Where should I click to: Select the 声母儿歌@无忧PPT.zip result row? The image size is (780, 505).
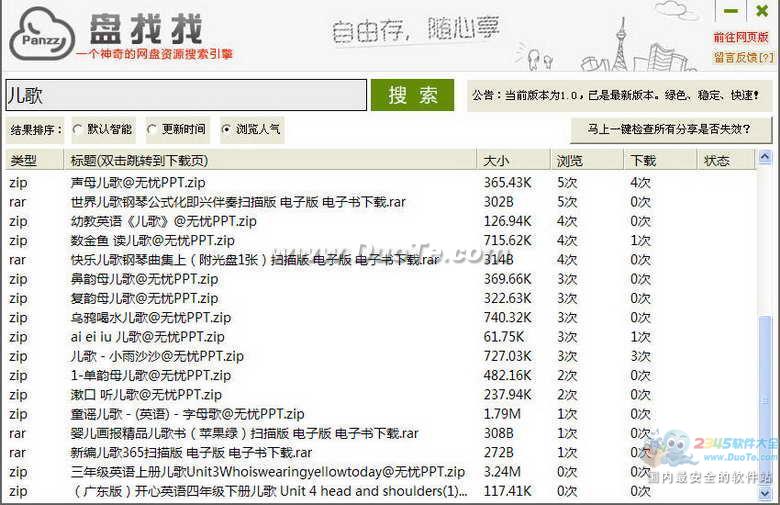point(138,183)
